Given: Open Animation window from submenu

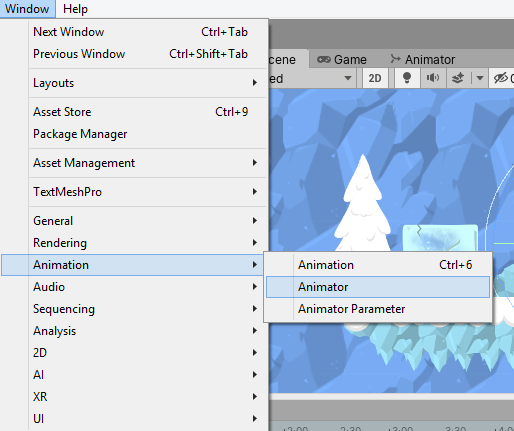Looking at the screenshot, I should pos(378,265).
